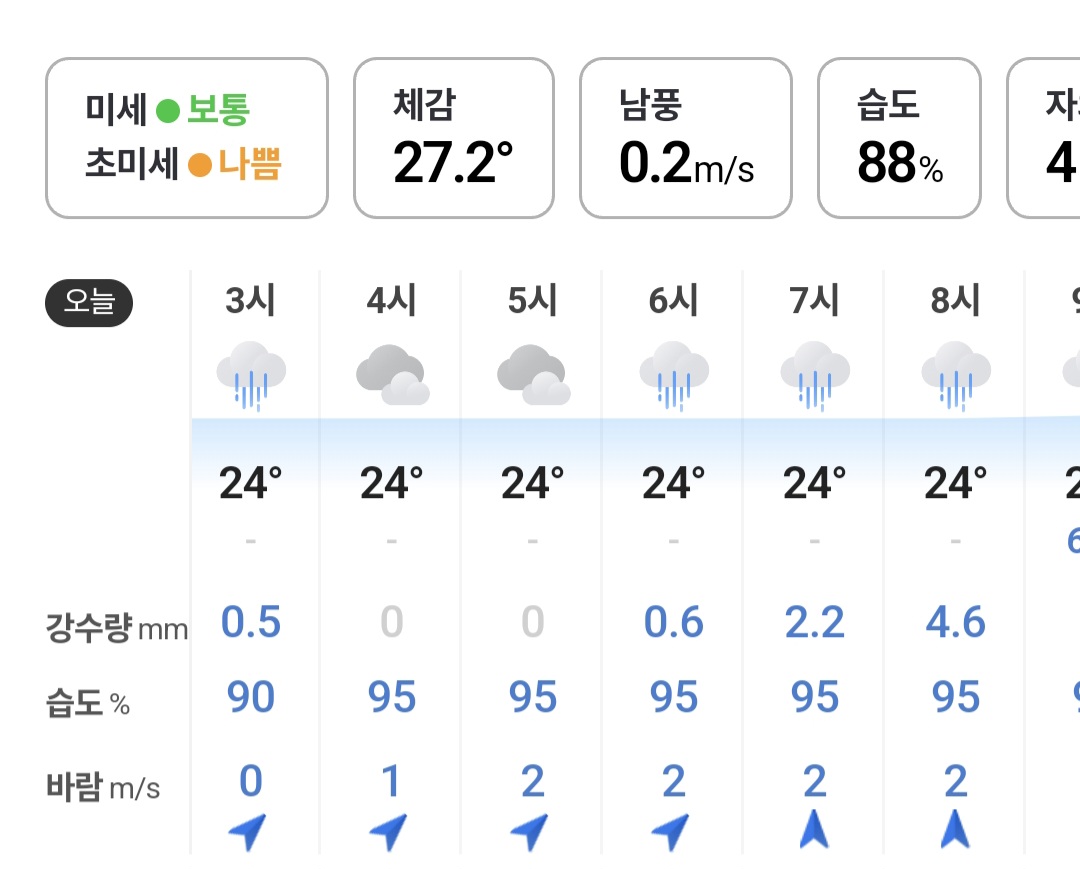Open the 습도 88% humidity card
Screen dimensions: 1080x869
pyautogui.click(x=900, y=138)
